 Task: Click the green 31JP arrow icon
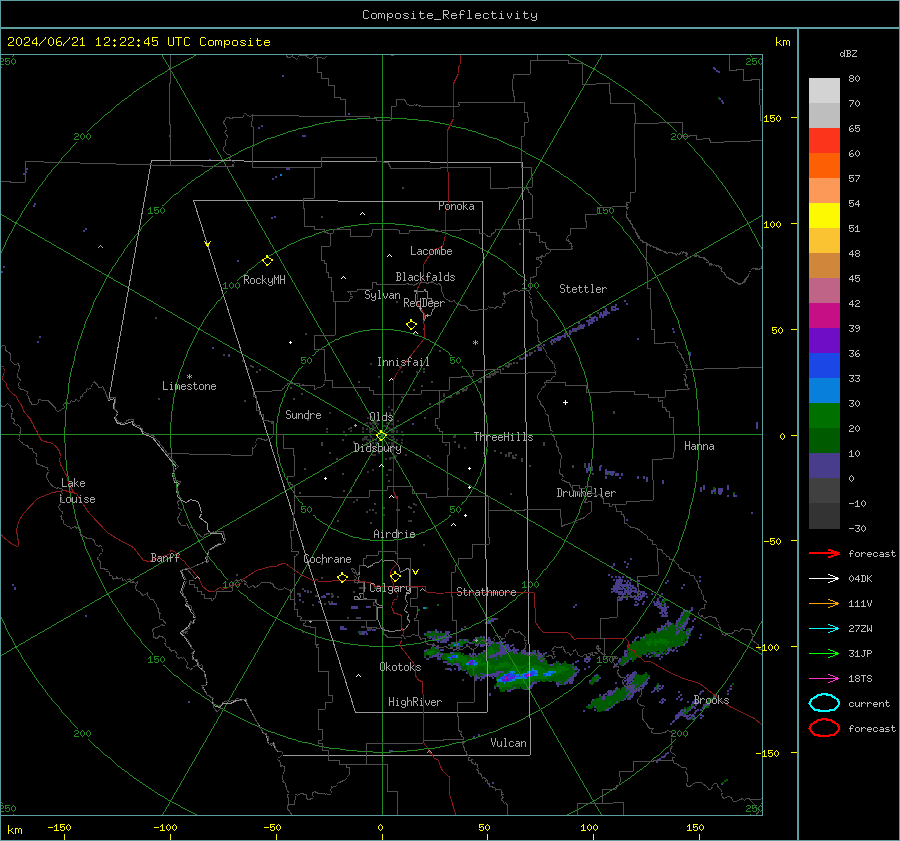tap(824, 653)
